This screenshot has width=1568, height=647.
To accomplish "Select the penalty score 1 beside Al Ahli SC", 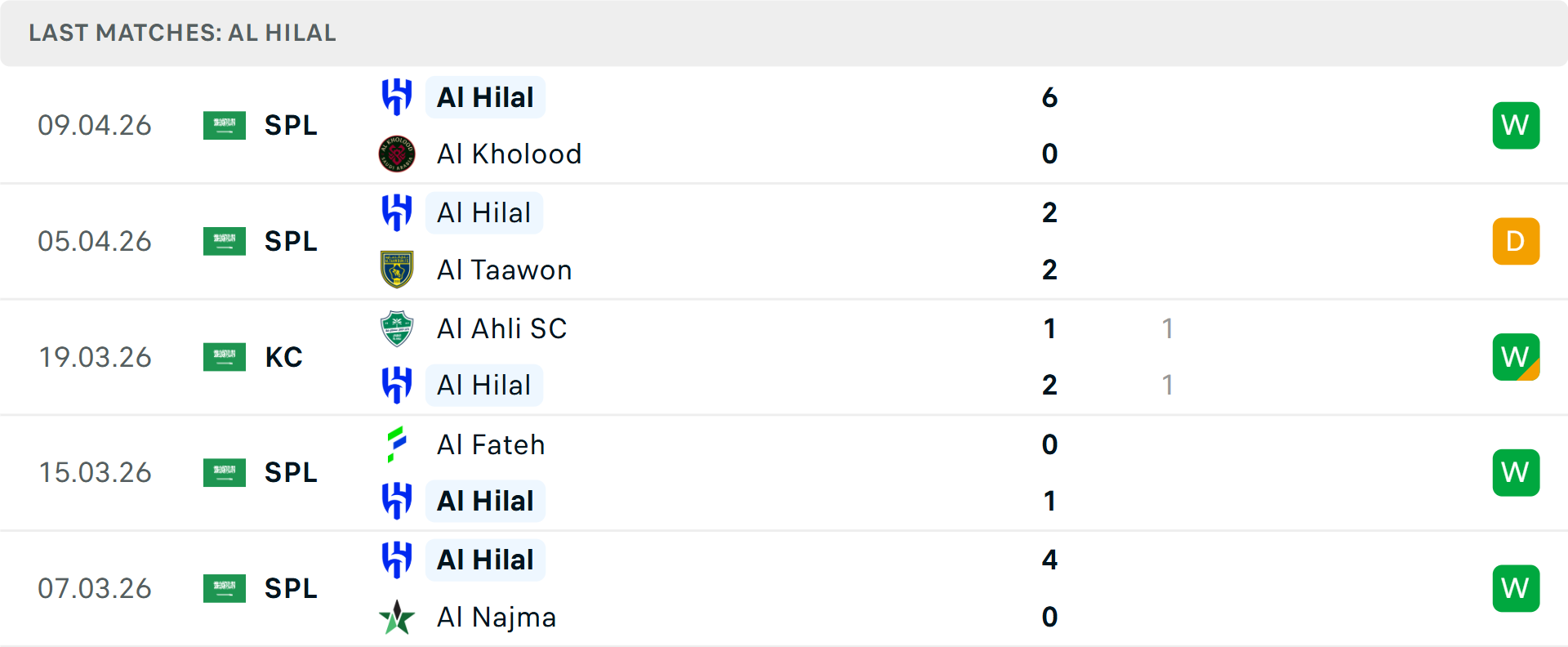I will click(1168, 328).
